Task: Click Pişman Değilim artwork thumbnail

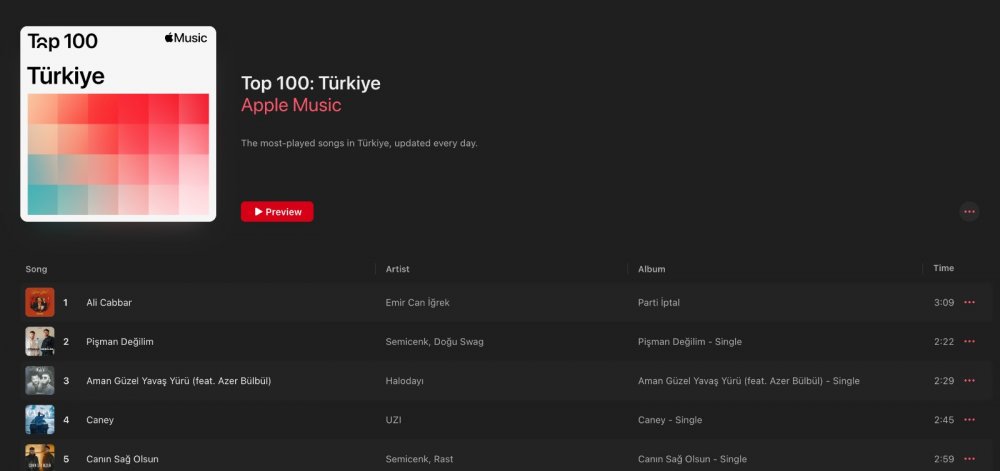Action: tap(40, 341)
